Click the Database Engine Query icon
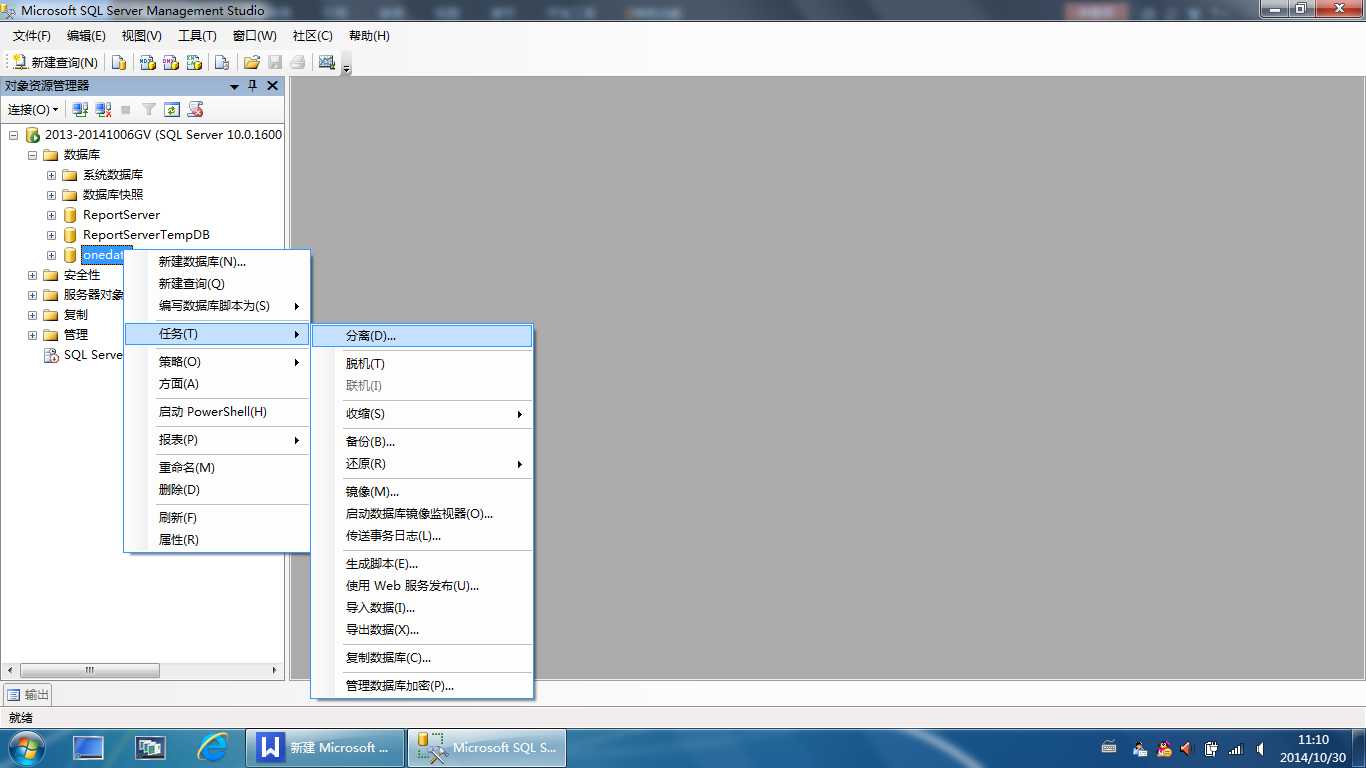 coord(119,62)
